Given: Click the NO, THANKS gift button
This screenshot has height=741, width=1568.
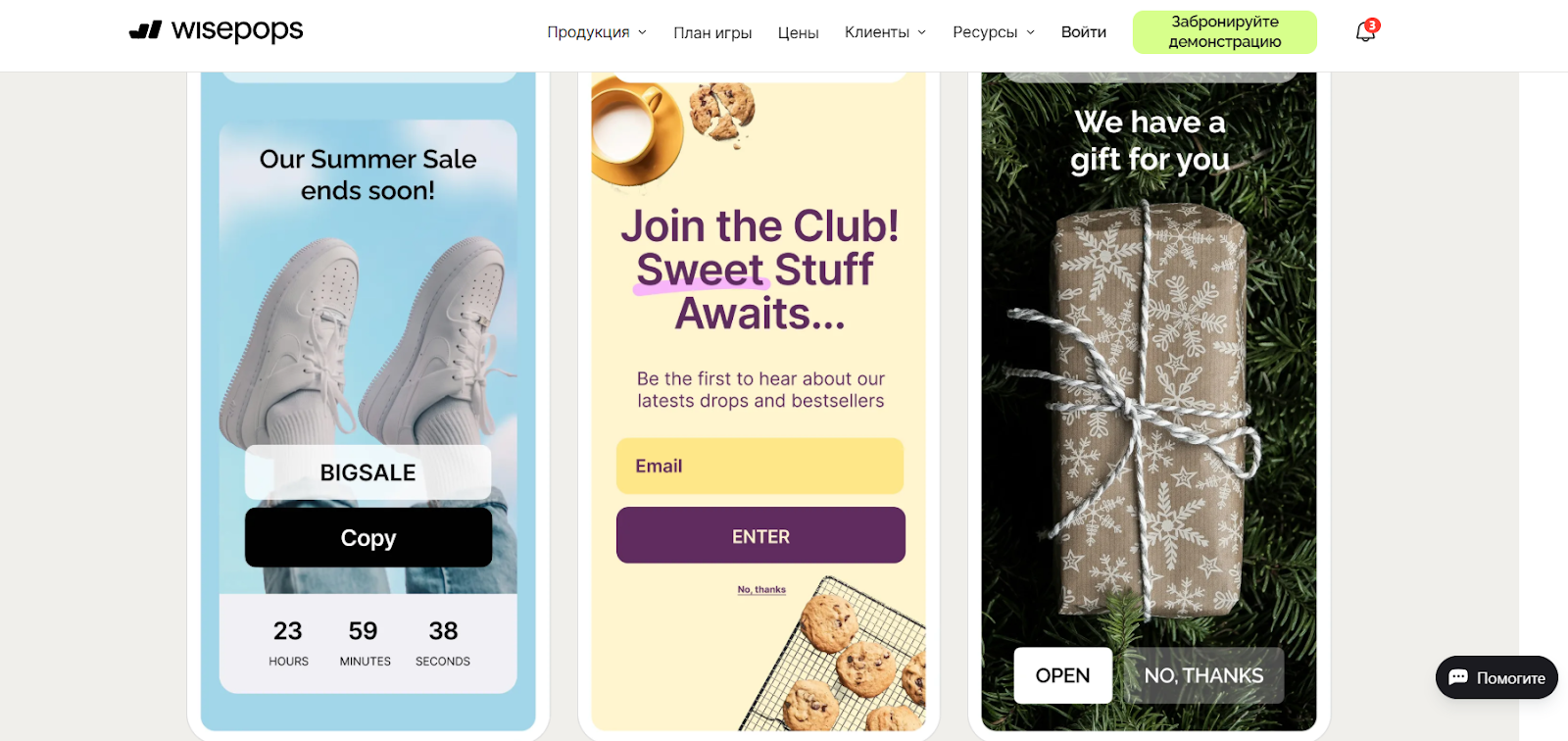Looking at the screenshot, I should (1203, 675).
